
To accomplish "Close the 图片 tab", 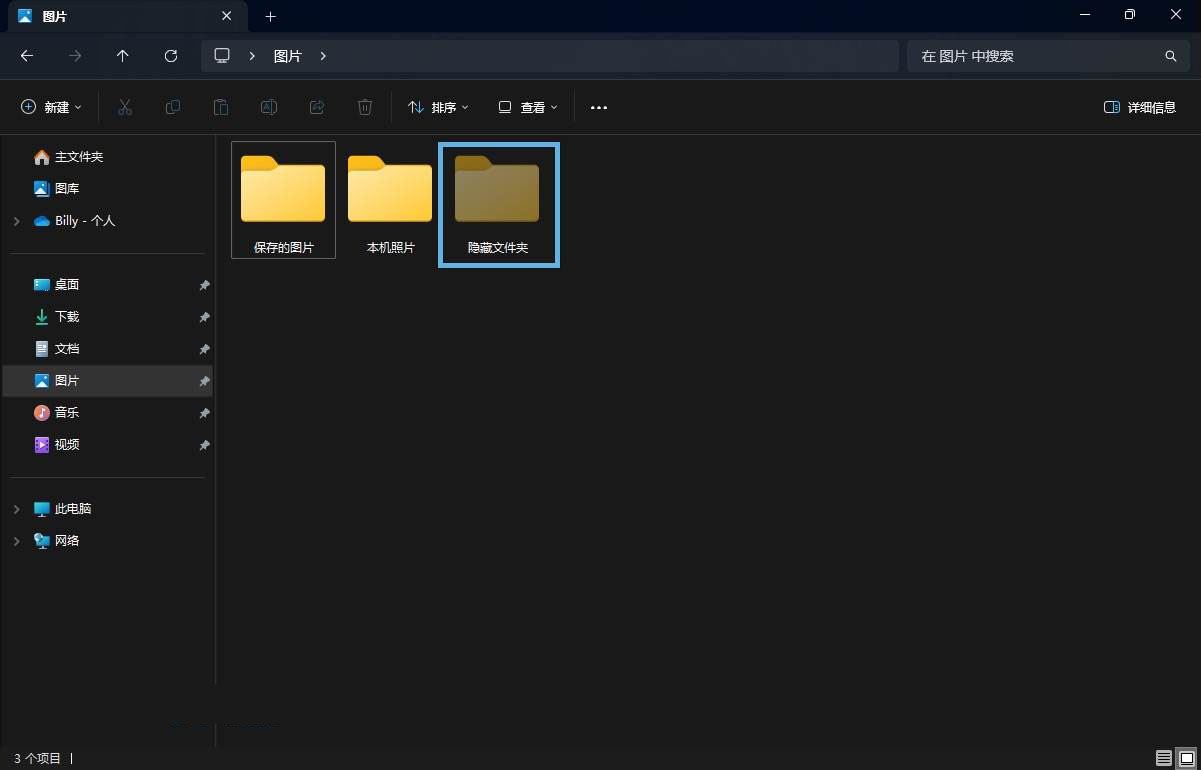I will 227,16.
